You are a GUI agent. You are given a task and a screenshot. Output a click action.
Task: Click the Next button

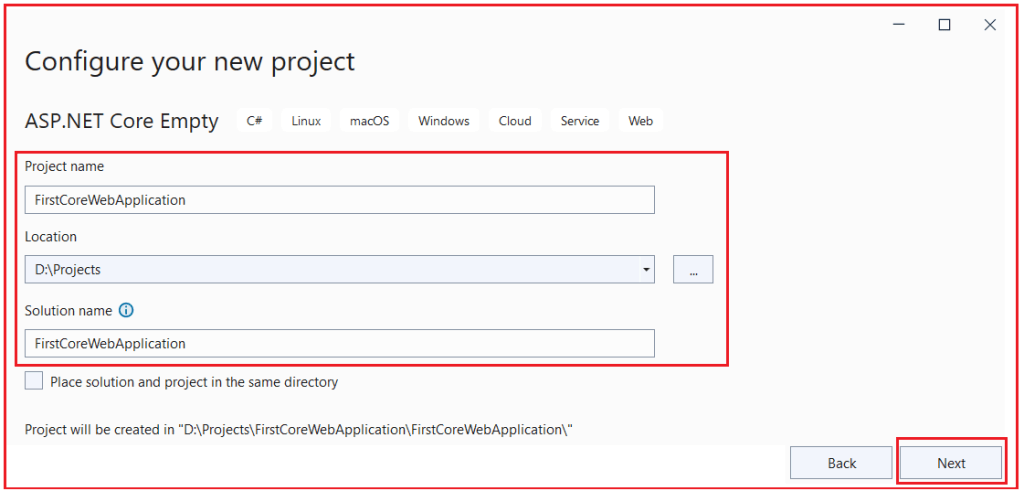coord(951,463)
